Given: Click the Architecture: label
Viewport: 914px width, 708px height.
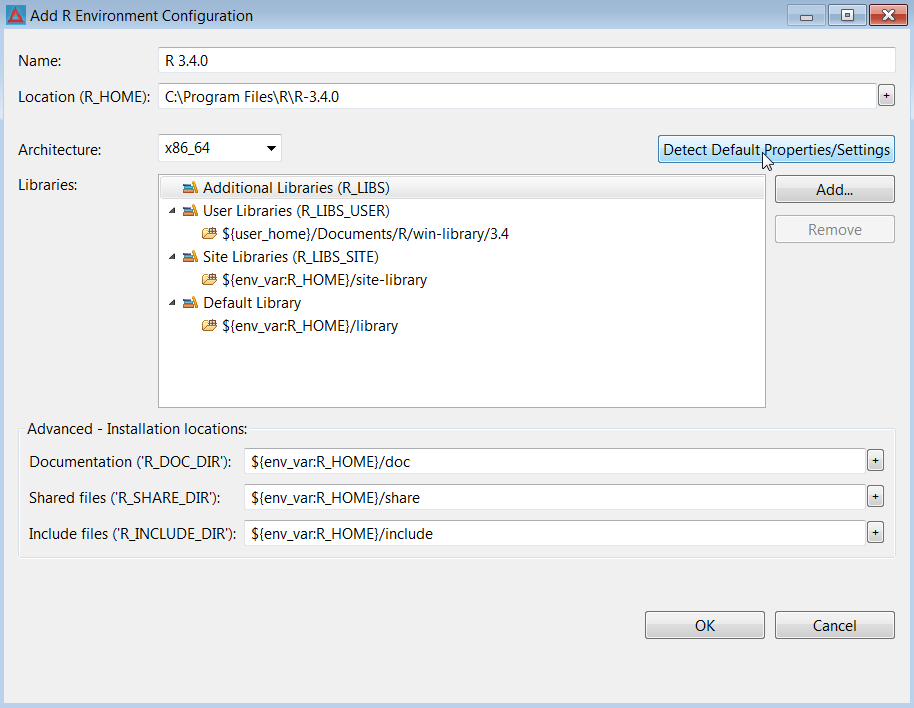Looking at the screenshot, I should [59, 150].
